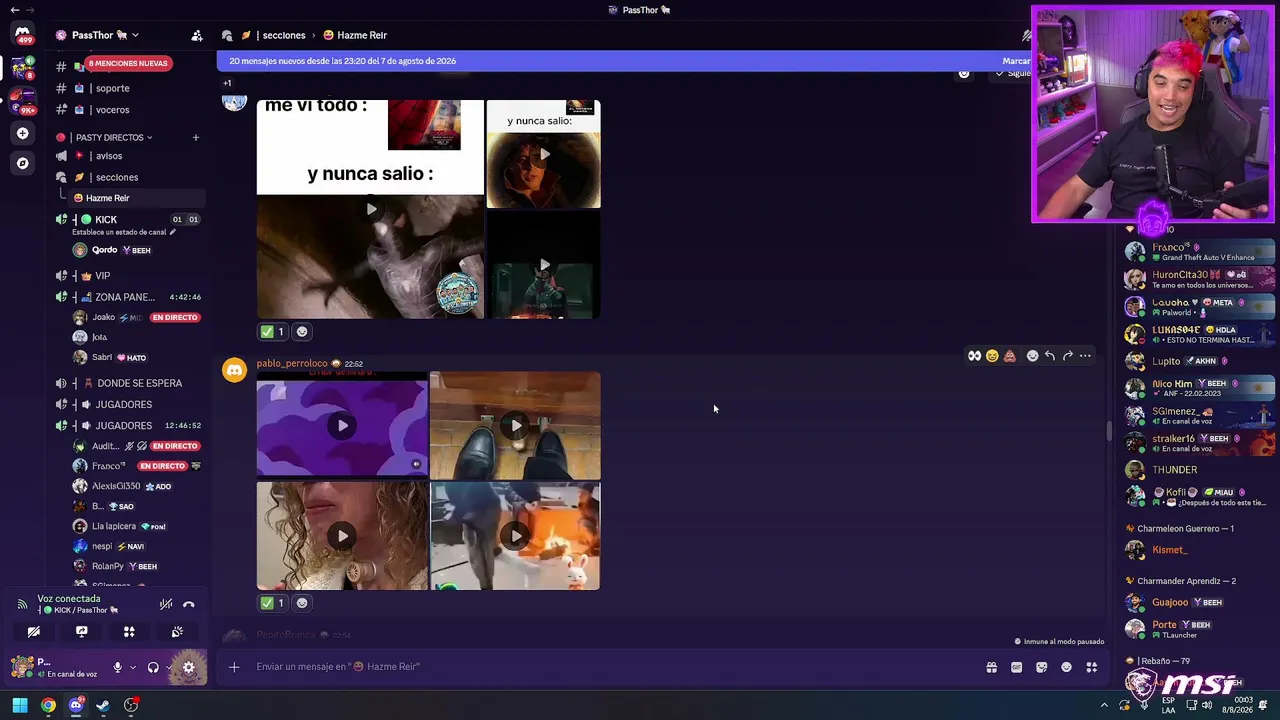Open pablo_perroloco's user profile name
This screenshot has width=1280, height=720.
pos(292,364)
